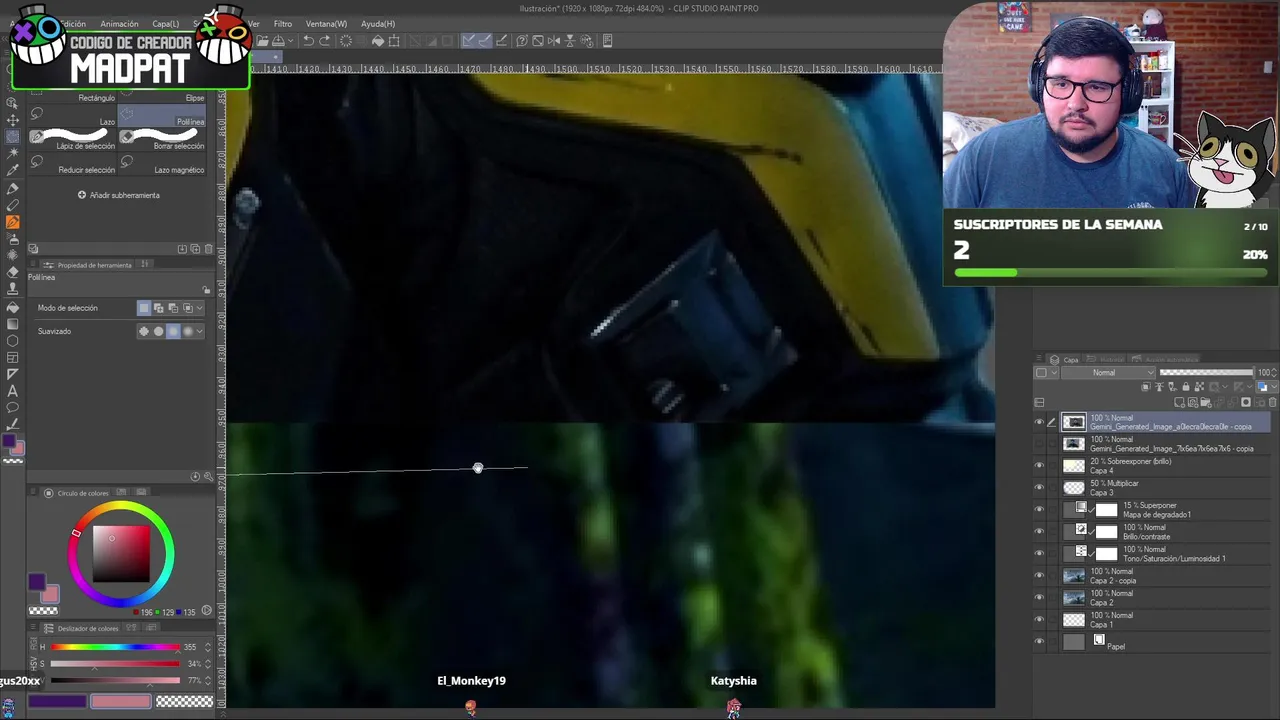Screen dimensions: 1280x720
Task: Hide the Capa 3 layer
Action: click(x=1039, y=488)
